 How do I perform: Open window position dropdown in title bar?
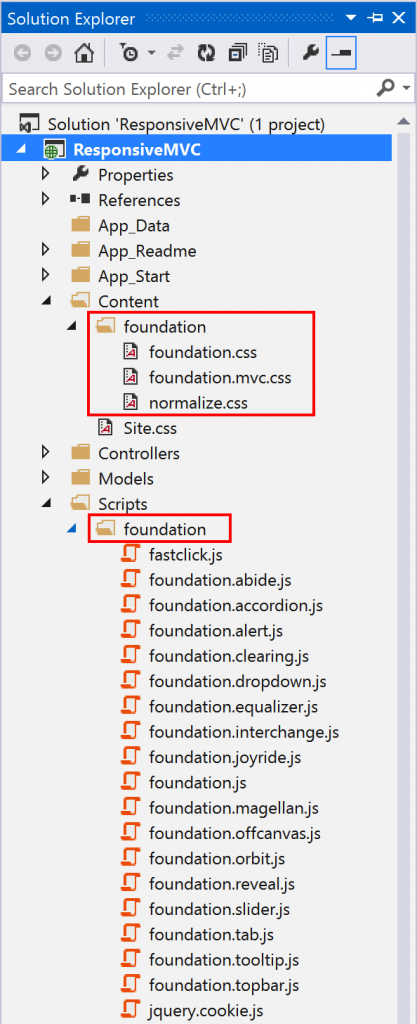pos(351,18)
